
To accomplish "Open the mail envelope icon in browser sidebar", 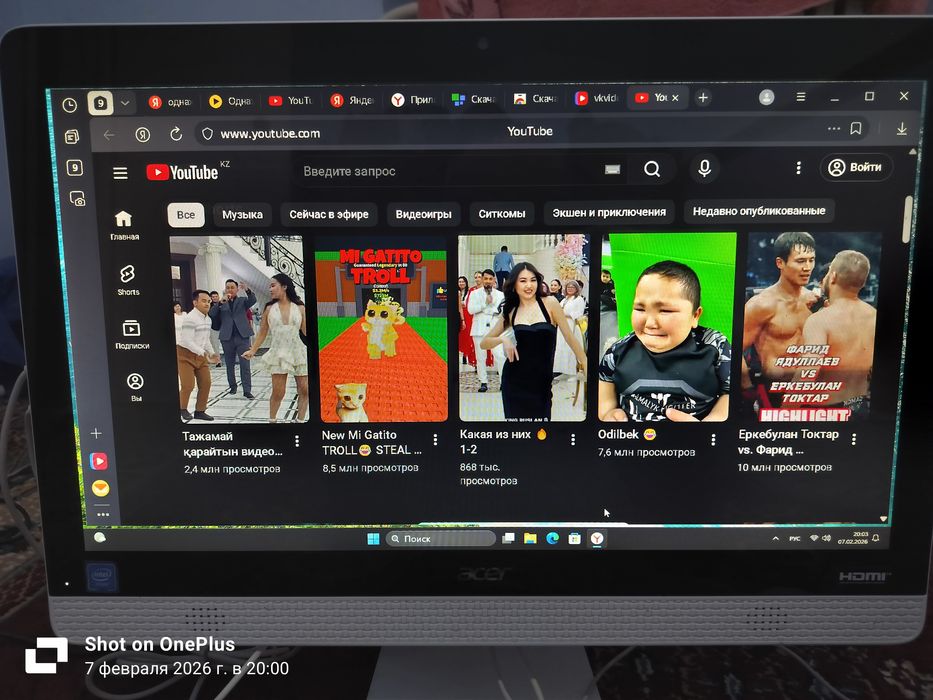I will (101, 489).
